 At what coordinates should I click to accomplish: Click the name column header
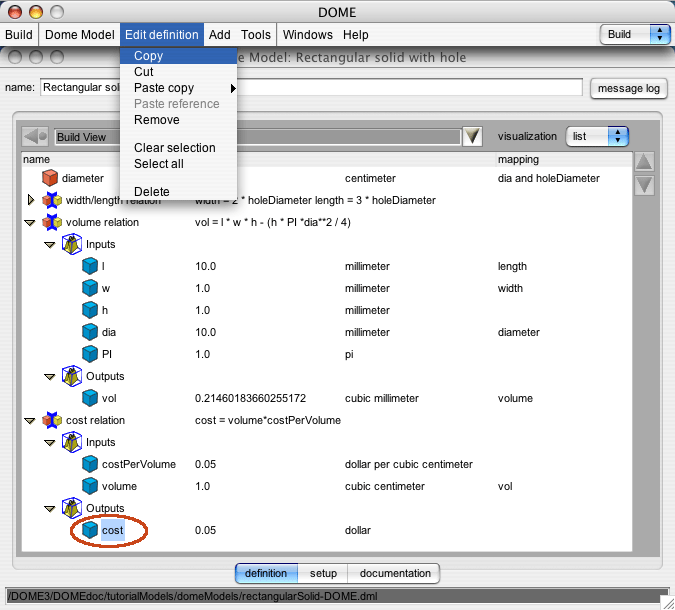point(36,159)
